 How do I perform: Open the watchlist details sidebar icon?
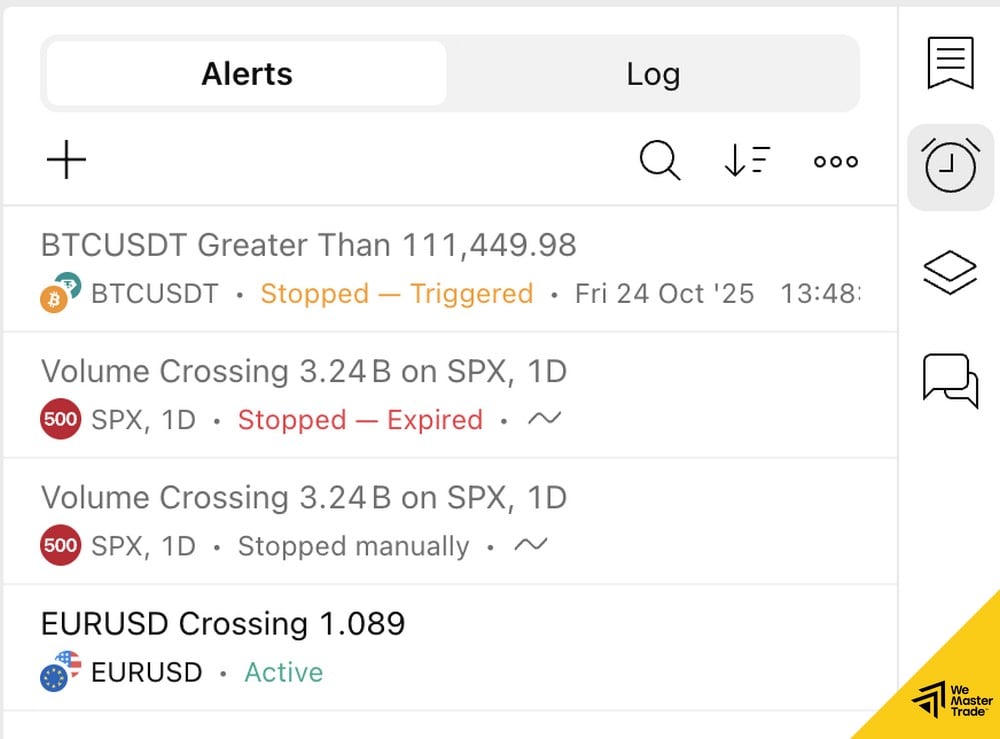point(950,62)
